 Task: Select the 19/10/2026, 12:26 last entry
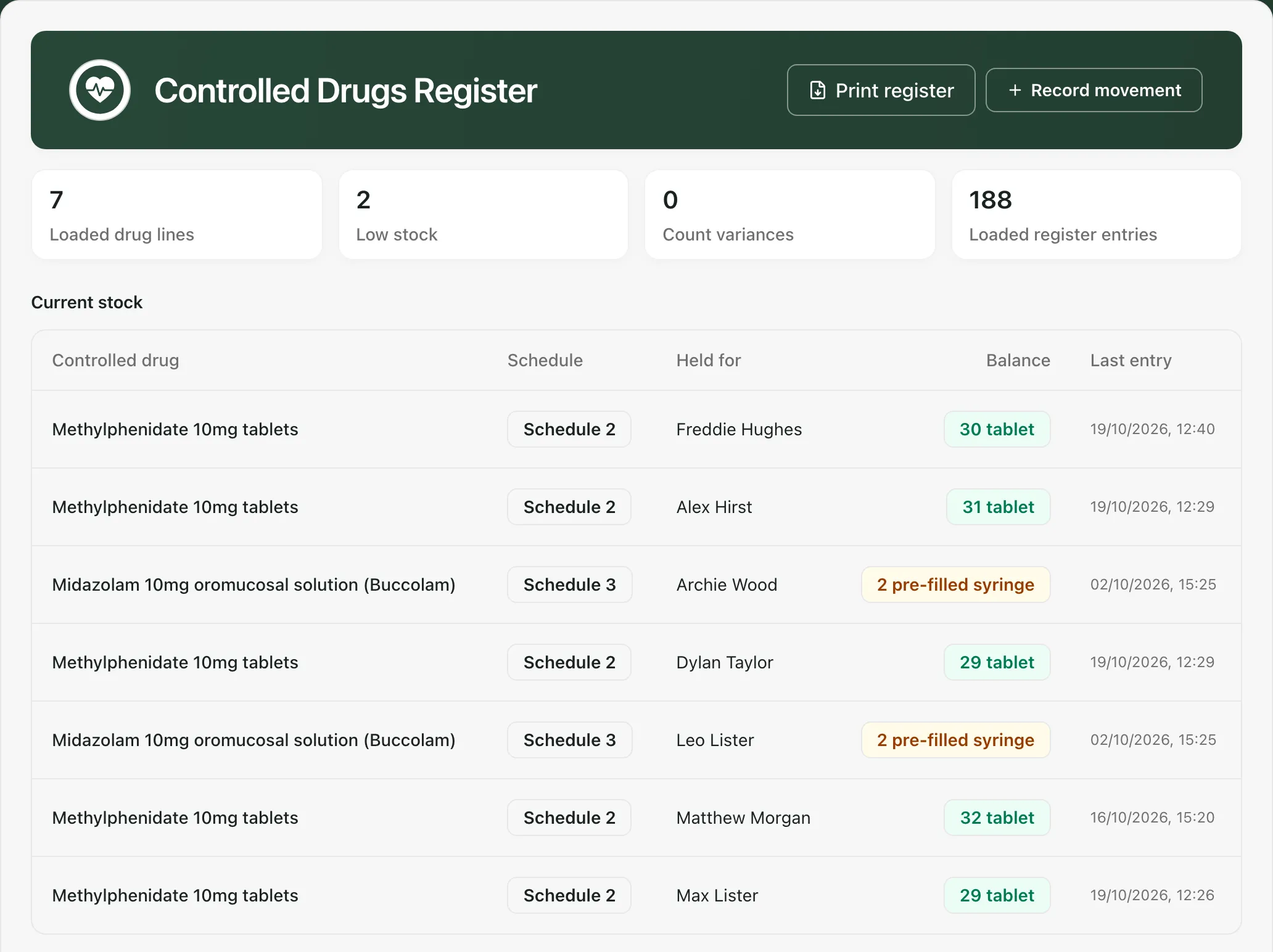pyautogui.click(x=1152, y=895)
